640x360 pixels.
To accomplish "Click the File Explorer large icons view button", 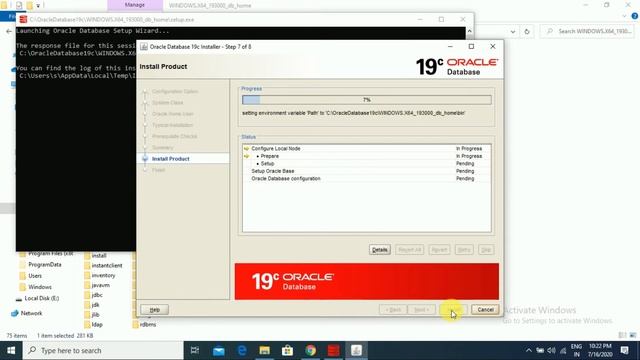I will 633,336.
